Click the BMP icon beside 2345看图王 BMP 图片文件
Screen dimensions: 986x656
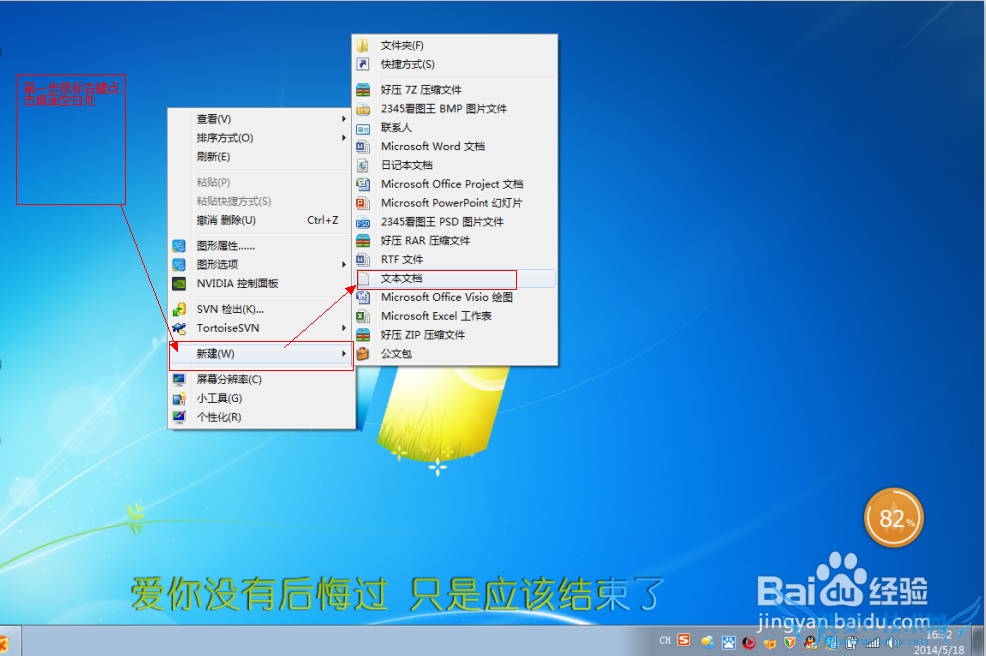(363, 109)
